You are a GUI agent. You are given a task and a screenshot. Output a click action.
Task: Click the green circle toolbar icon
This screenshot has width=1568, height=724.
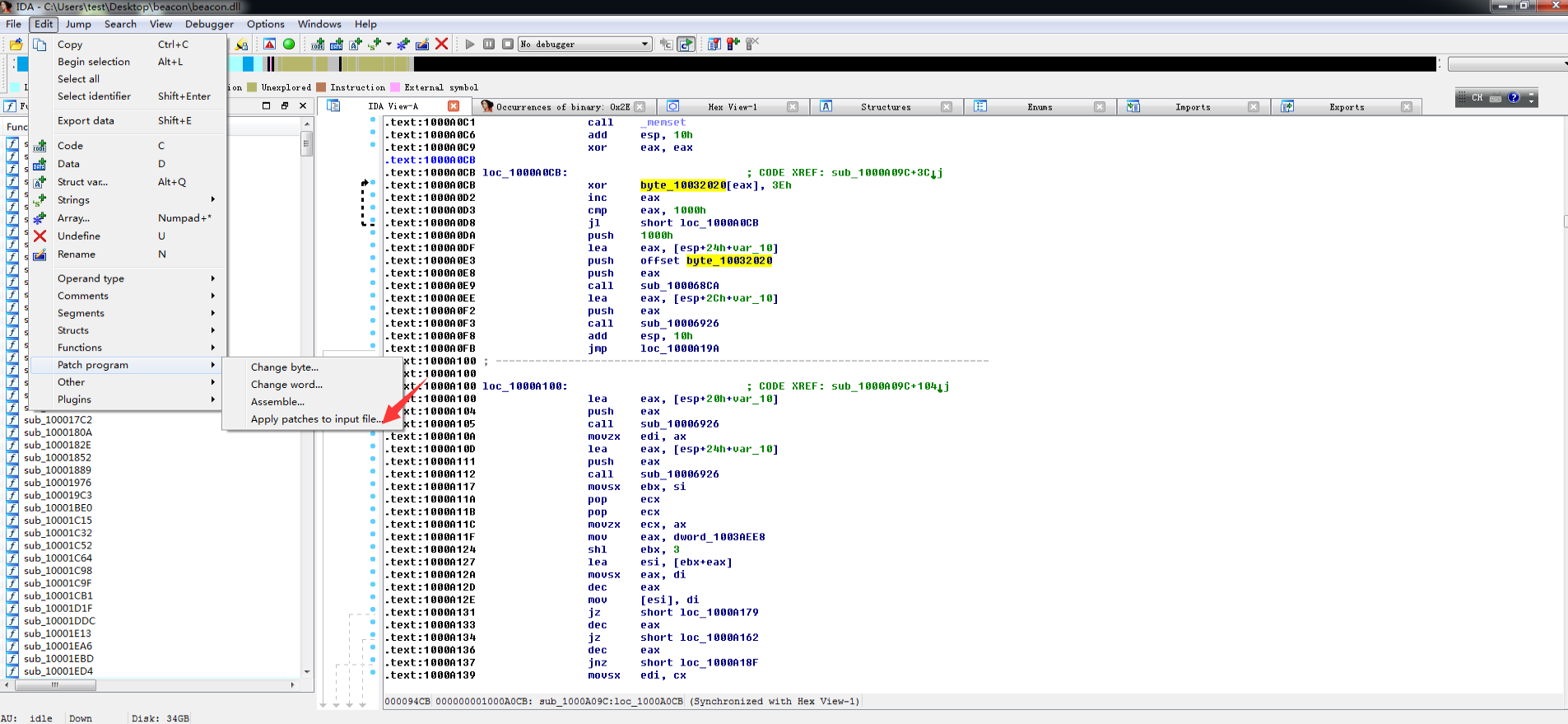(289, 44)
